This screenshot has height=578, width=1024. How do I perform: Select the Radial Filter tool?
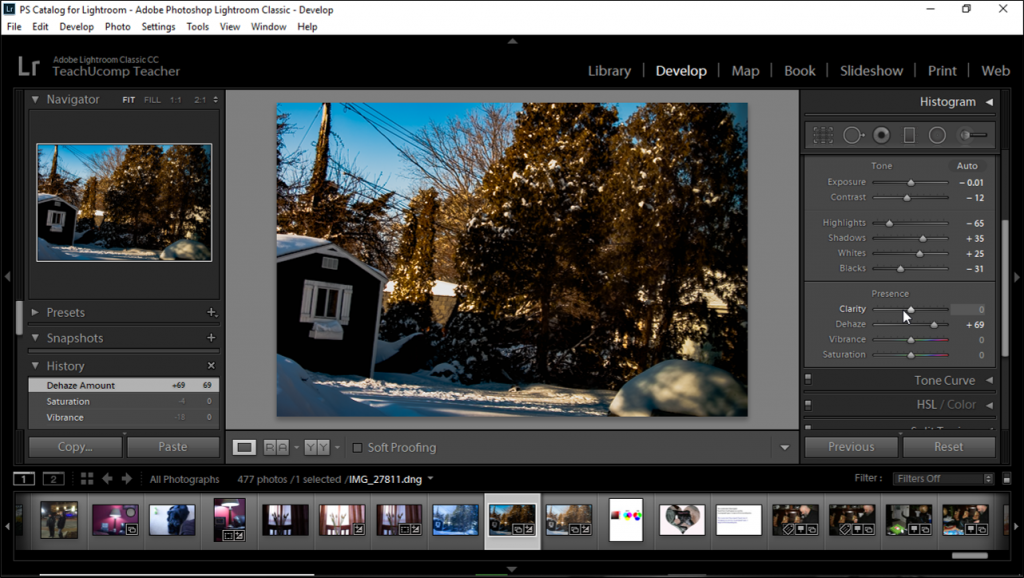coord(938,135)
